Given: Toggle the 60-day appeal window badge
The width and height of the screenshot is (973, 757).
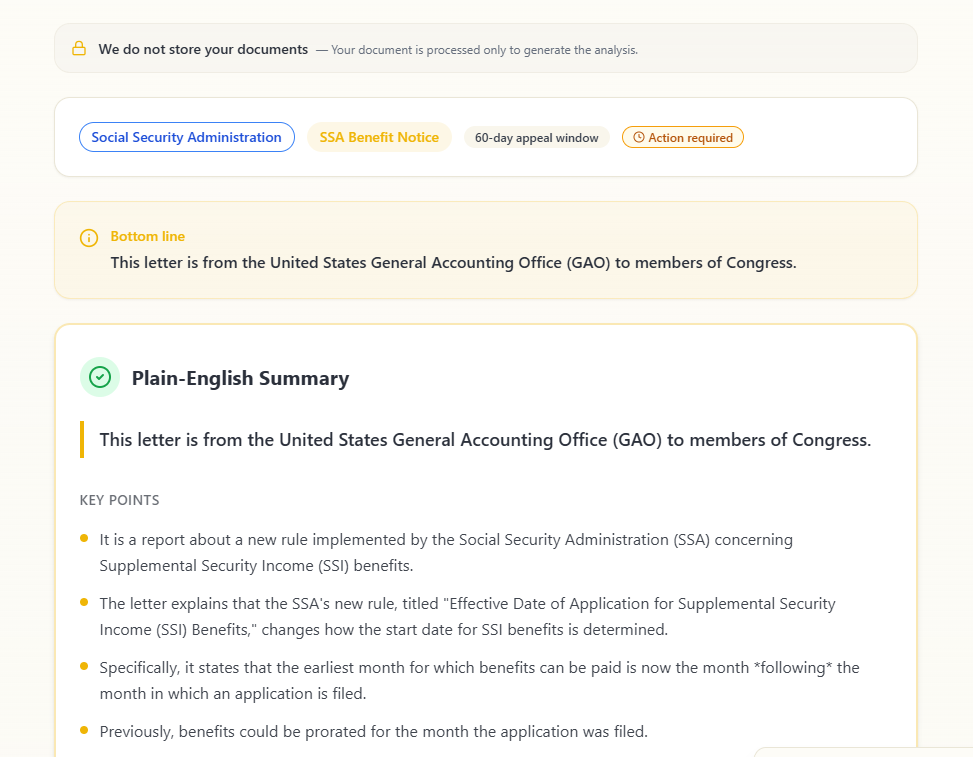Looking at the screenshot, I should pyautogui.click(x=537, y=137).
